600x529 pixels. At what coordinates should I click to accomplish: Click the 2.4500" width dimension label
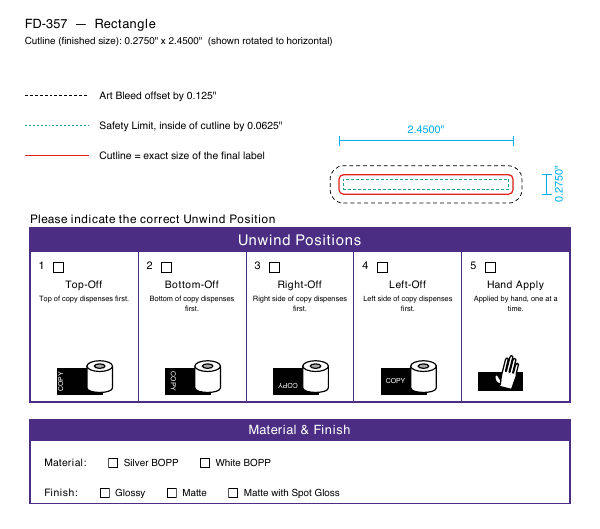pyautogui.click(x=426, y=129)
